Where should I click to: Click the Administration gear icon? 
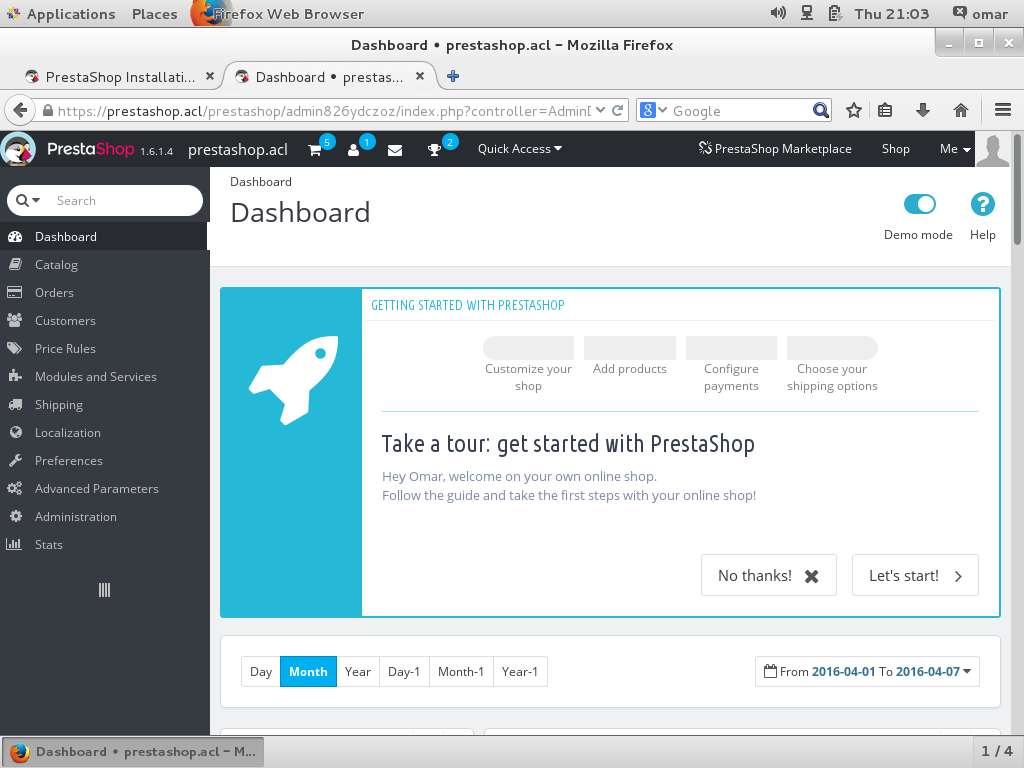[x=16, y=516]
